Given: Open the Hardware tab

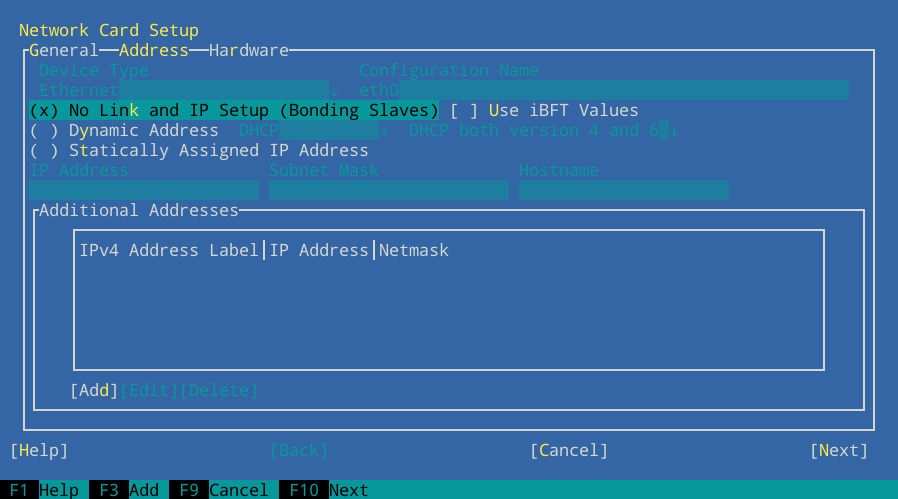Looking at the screenshot, I should pyautogui.click(x=248, y=50).
